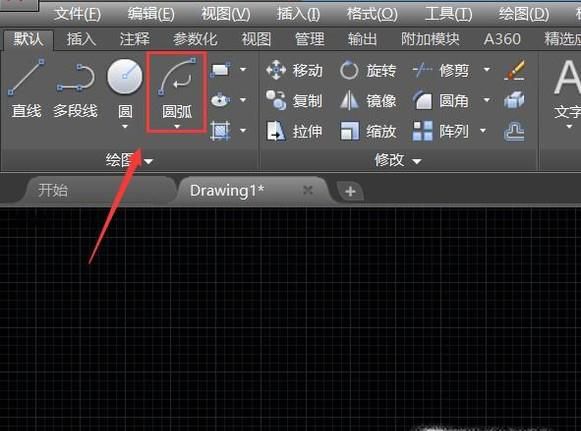Open the 文件(F) menu

click(x=77, y=14)
